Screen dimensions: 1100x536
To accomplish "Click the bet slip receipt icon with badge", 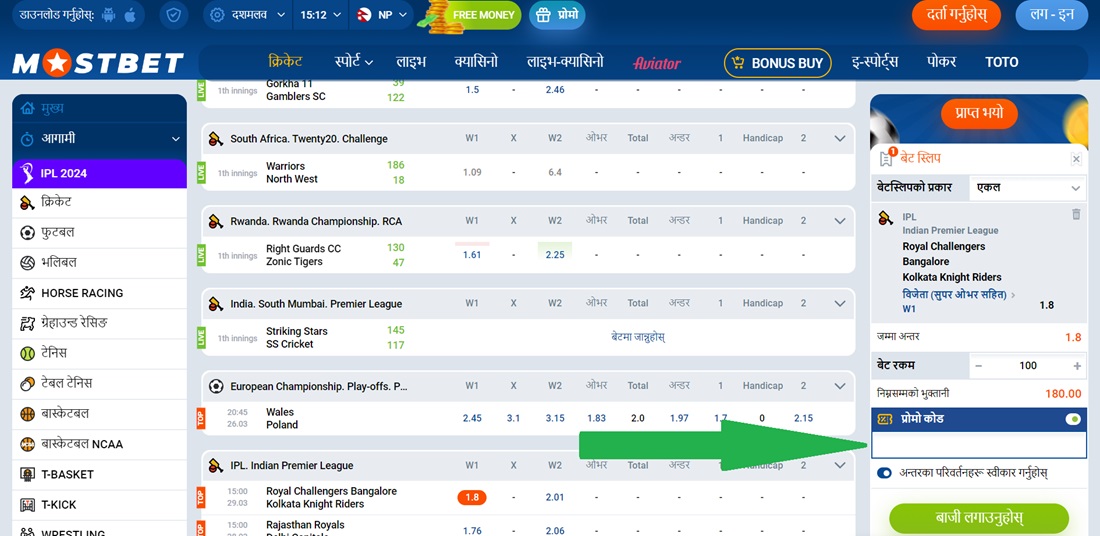I will click(x=888, y=158).
